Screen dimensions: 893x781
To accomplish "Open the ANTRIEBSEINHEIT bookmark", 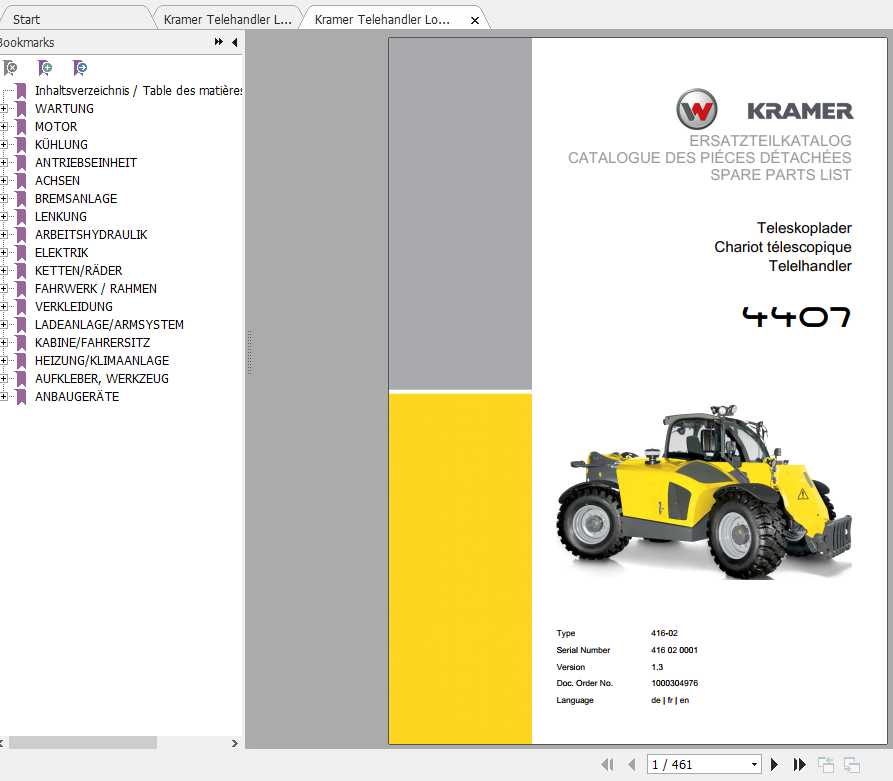I will (86, 162).
